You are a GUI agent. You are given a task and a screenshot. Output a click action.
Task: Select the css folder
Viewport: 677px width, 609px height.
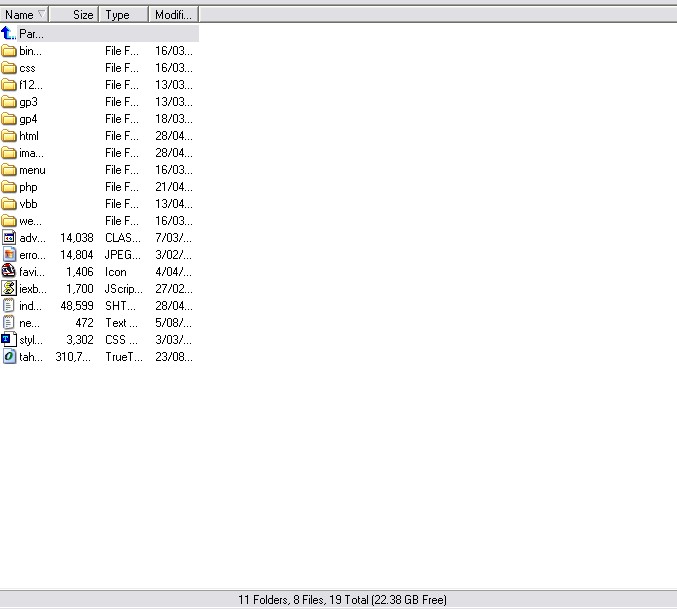coord(27,68)
